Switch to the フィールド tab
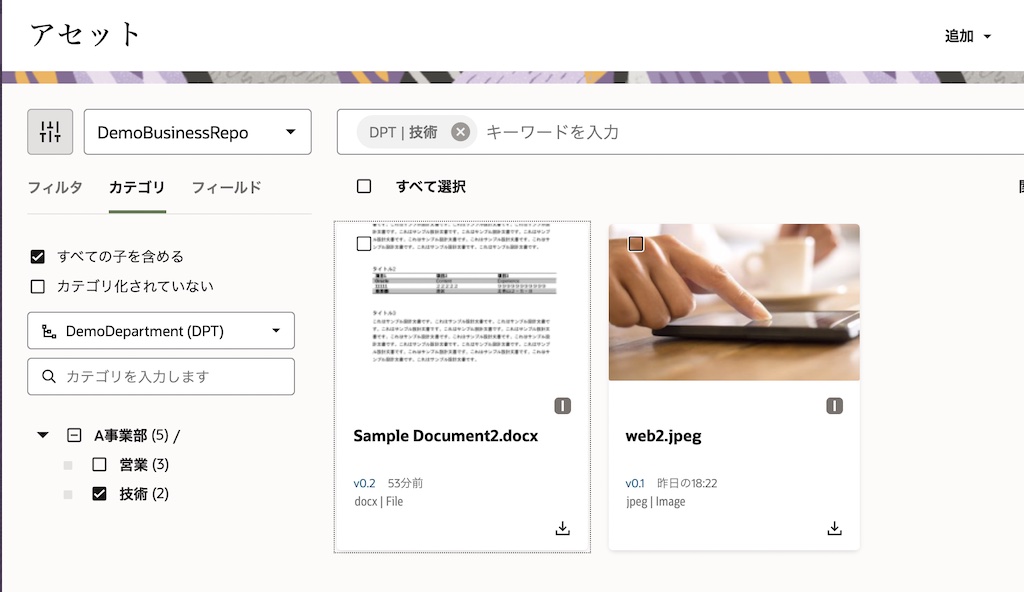 pos(229,187)
